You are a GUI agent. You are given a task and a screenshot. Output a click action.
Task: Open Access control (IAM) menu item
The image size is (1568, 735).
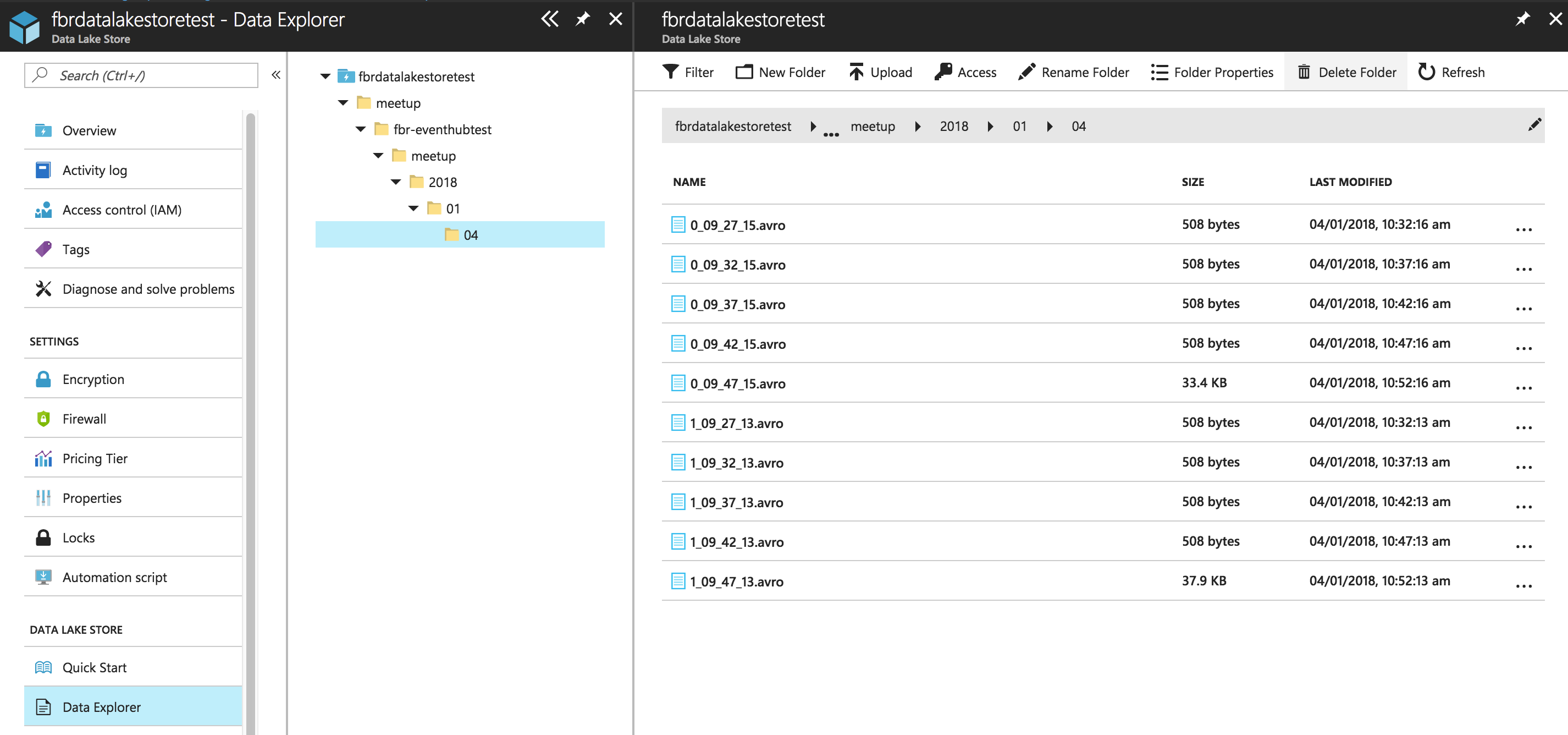pyautogui.click(x=122, y=210)
